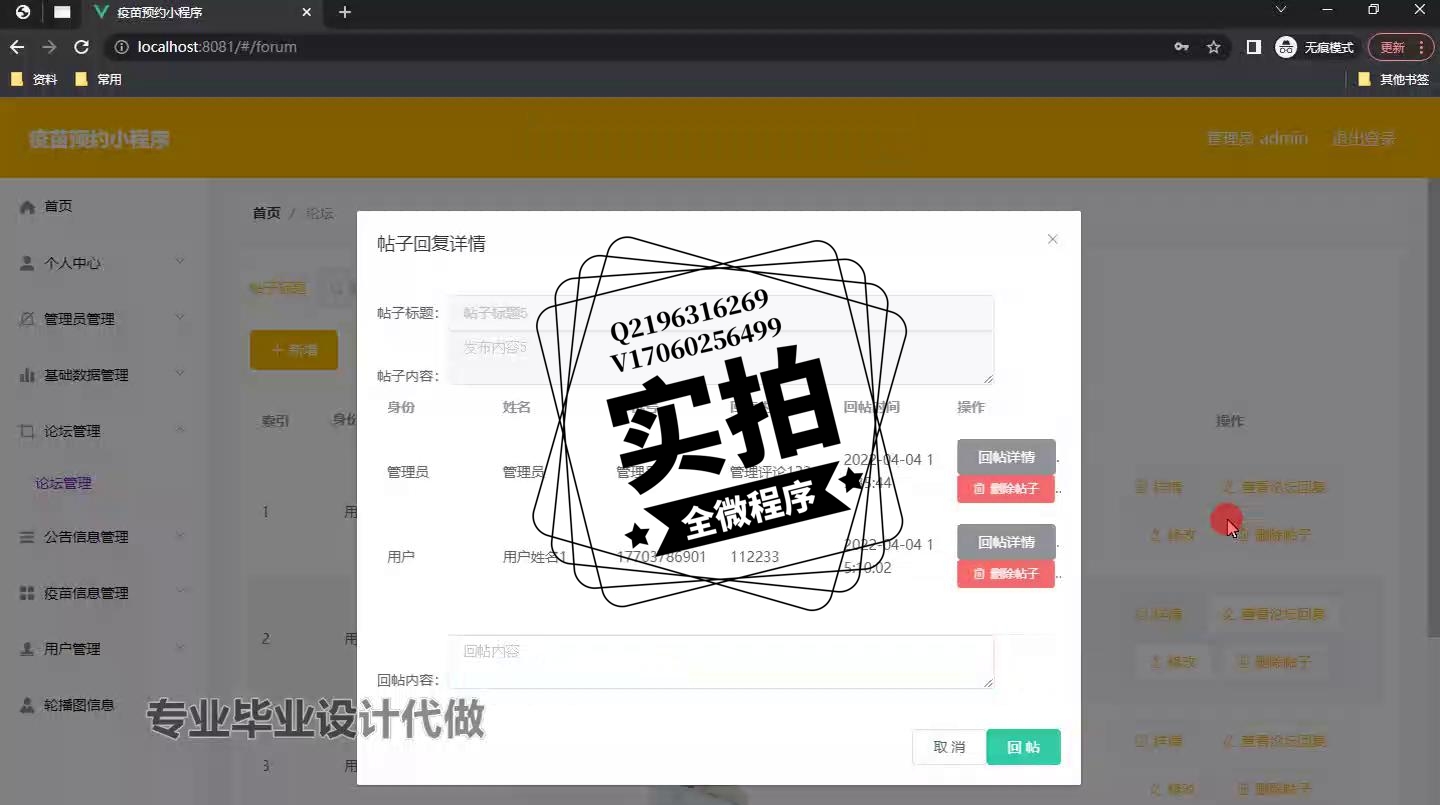Submit the reply with green 回帖 button
This screenshot has height=805, width=1440.
click(x=1023, y=747)
